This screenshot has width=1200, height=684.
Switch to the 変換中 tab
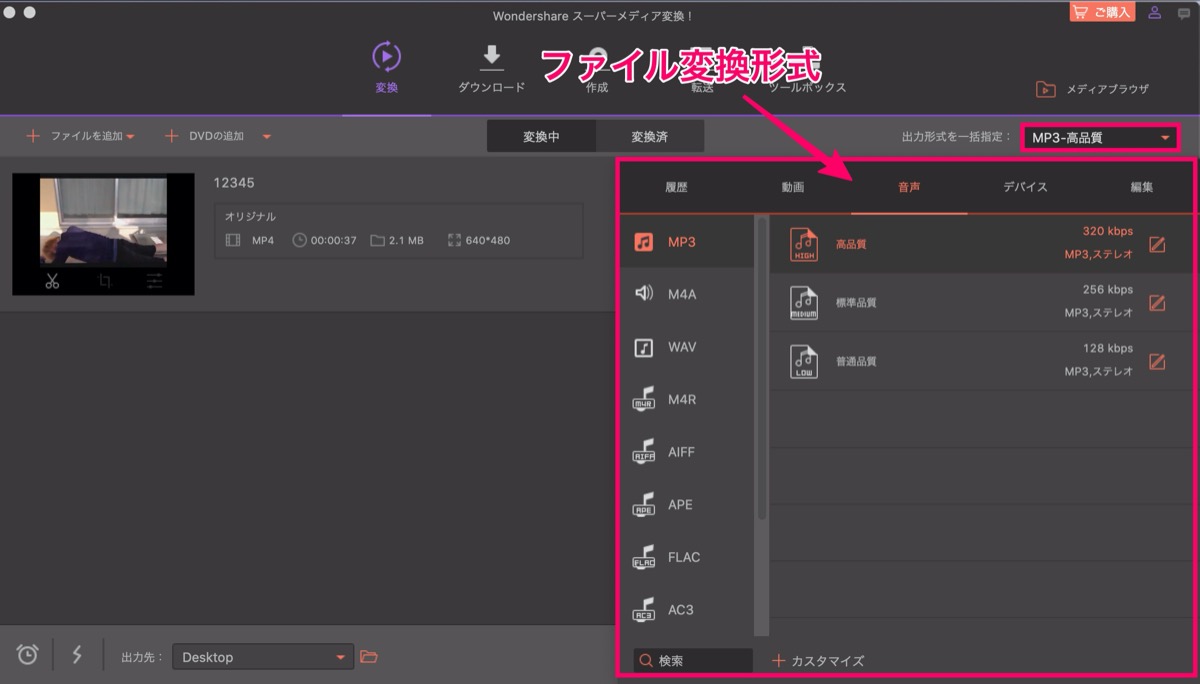click(x=541, y=137)
